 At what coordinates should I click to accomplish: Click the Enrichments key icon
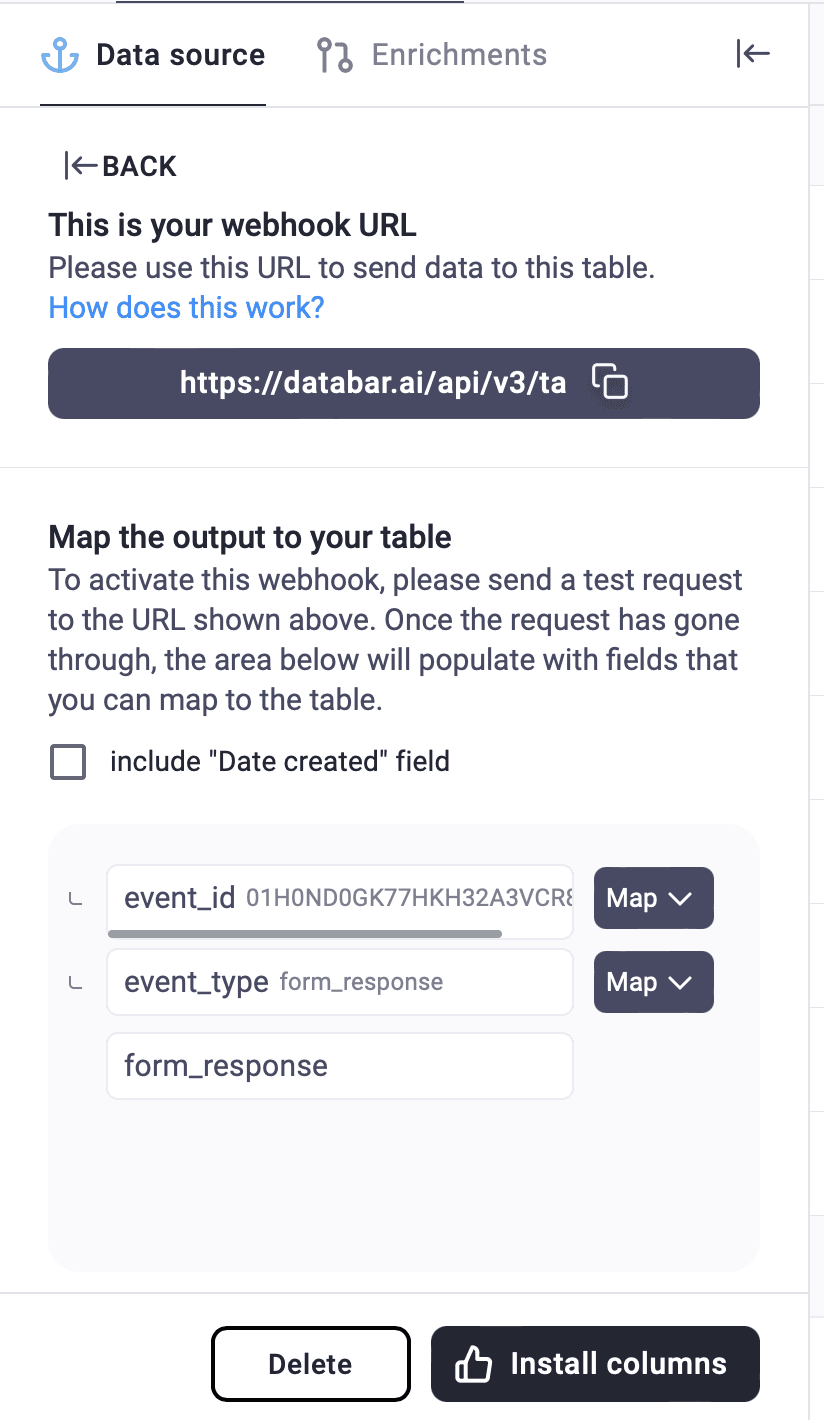[333, 54]
